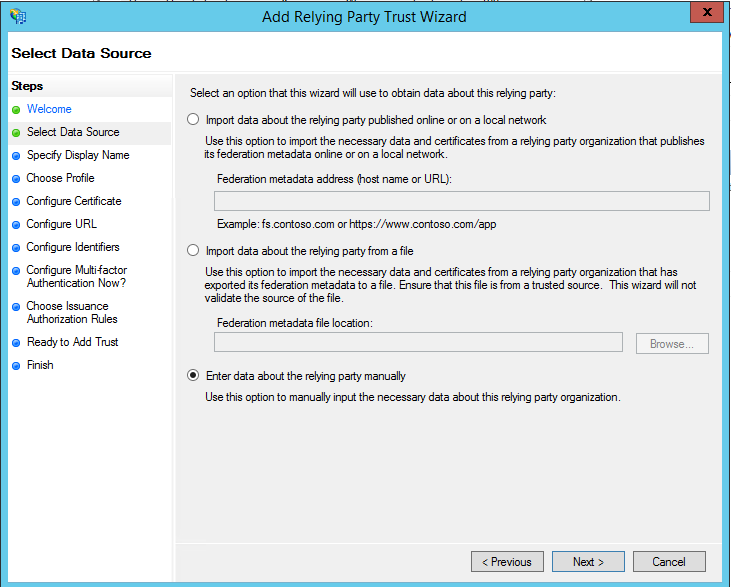Click the Choose Profile step

(60, 178)
